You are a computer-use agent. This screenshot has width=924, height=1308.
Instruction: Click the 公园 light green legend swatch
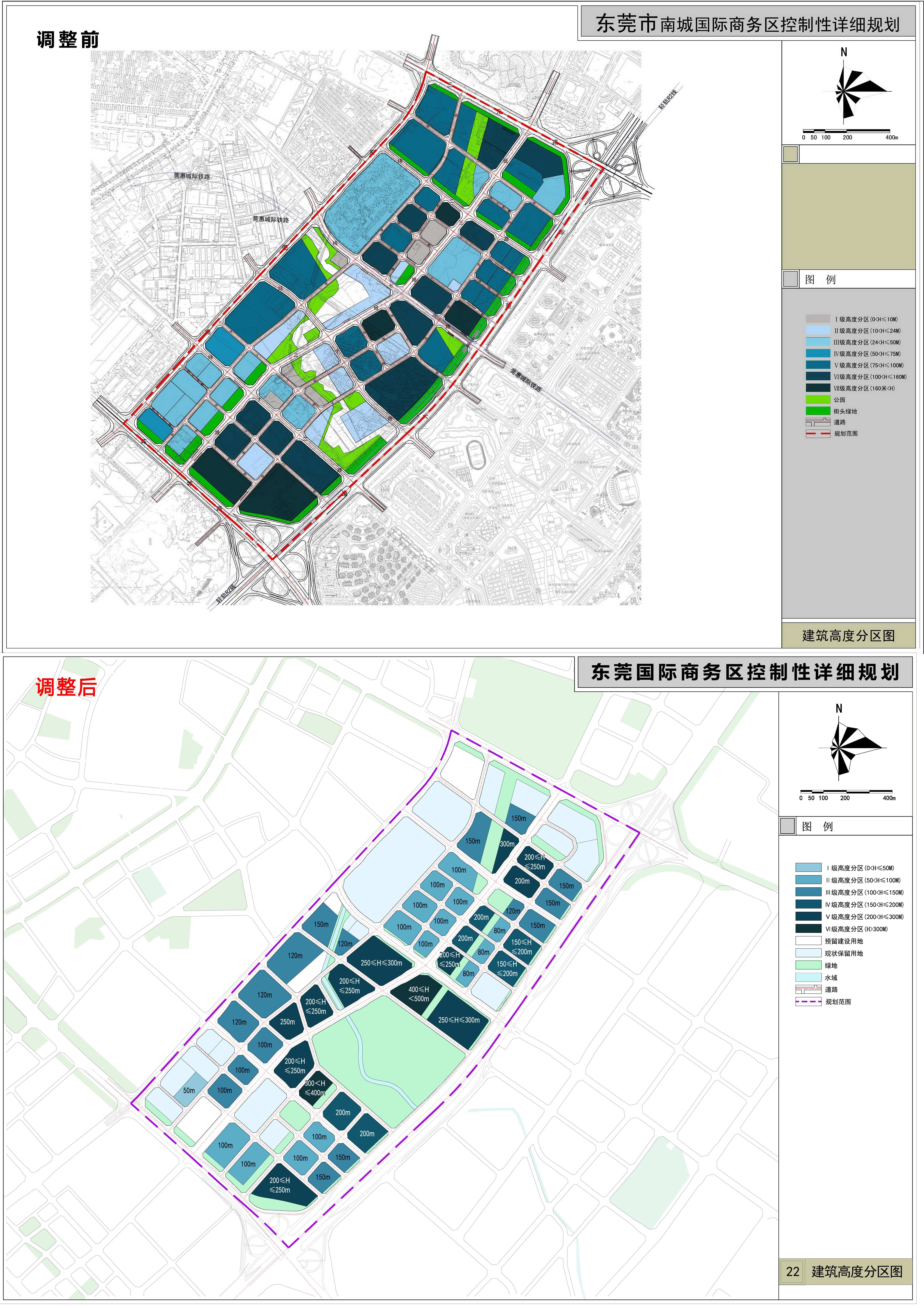(818, 399)
